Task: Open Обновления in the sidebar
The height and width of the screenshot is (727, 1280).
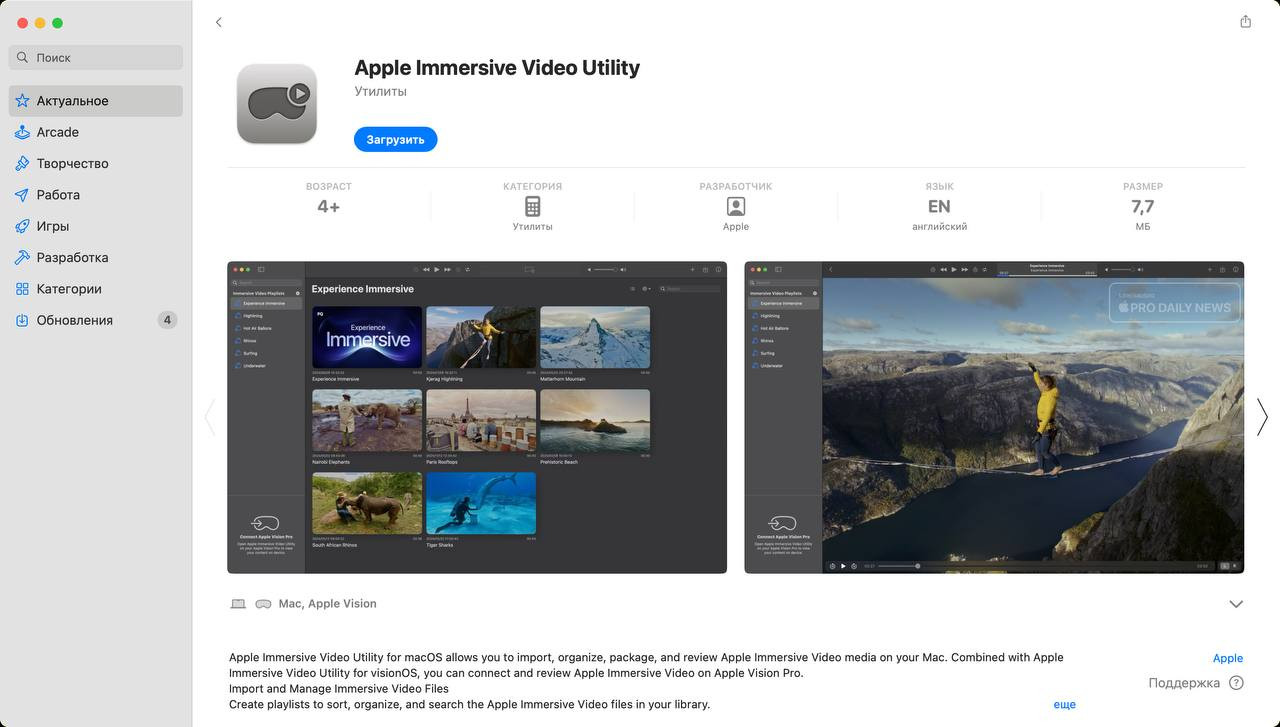Action: [96, 320]
